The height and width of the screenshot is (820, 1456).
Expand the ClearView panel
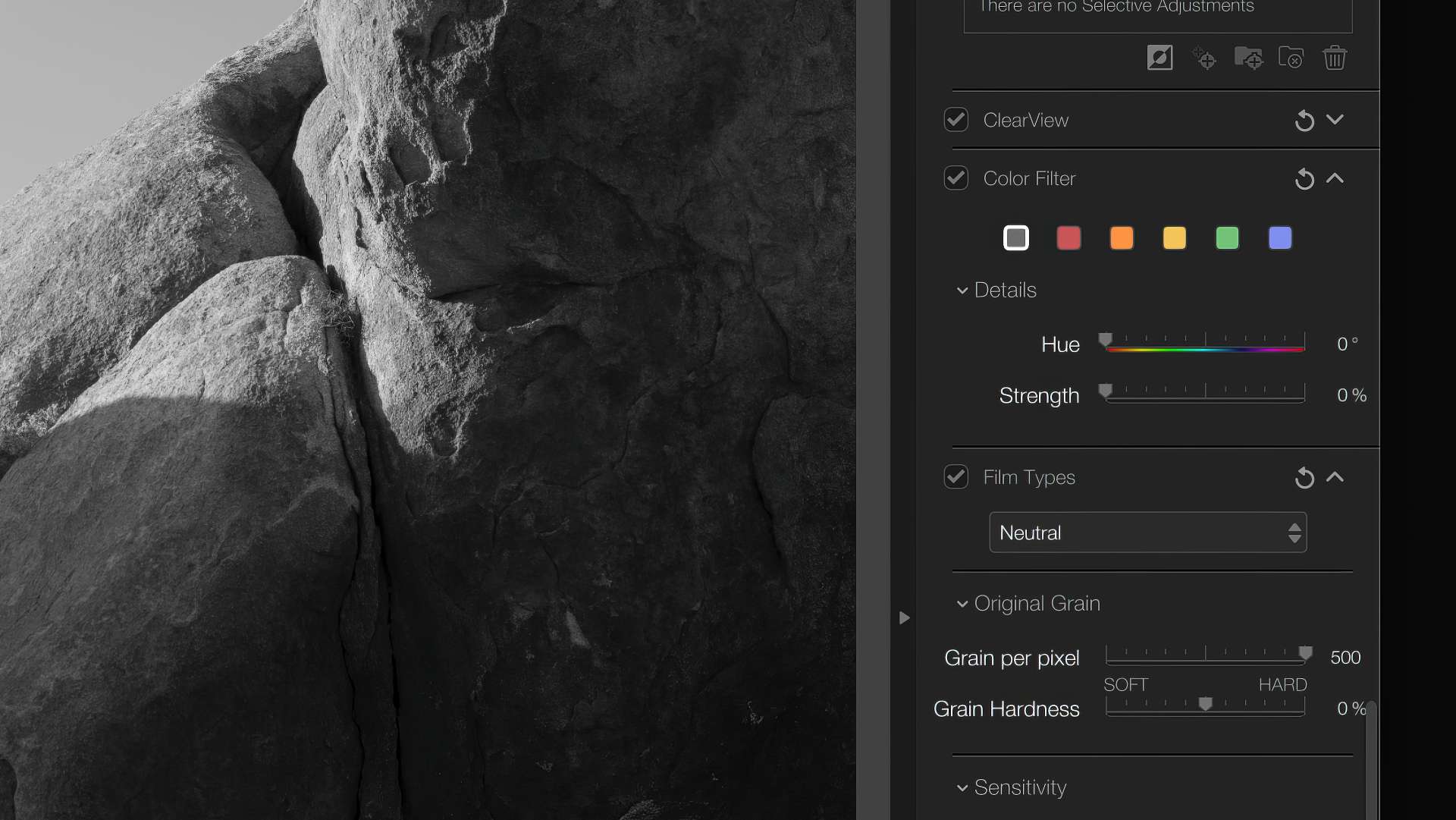point(1335,120)
